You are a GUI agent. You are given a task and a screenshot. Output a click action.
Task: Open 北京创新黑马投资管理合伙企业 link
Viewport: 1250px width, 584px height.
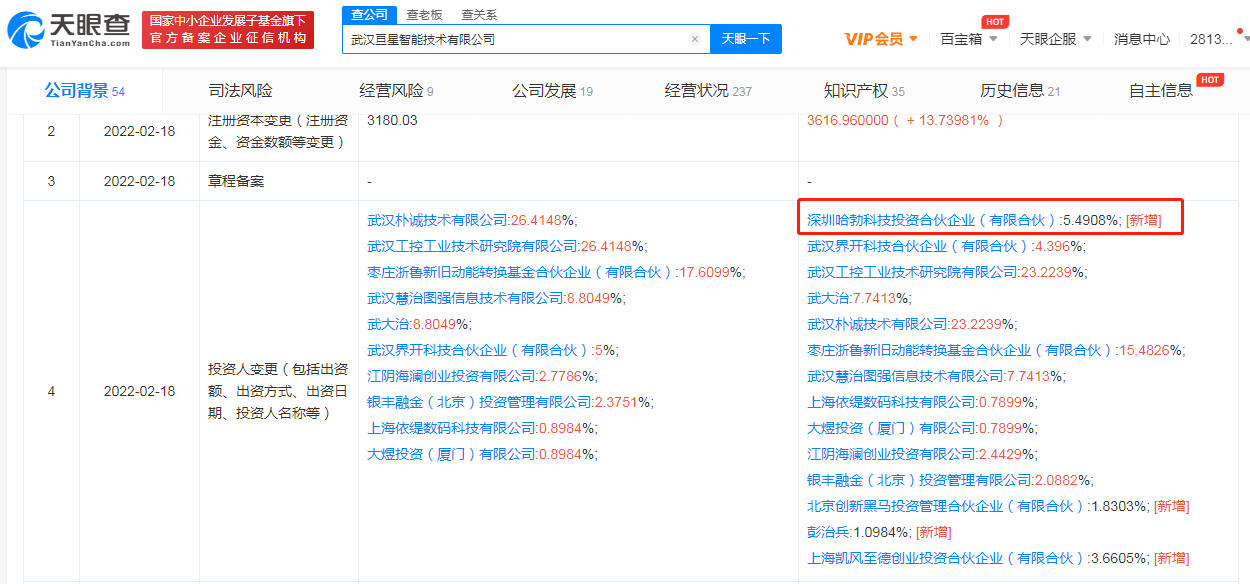click(x=945, y=506)
